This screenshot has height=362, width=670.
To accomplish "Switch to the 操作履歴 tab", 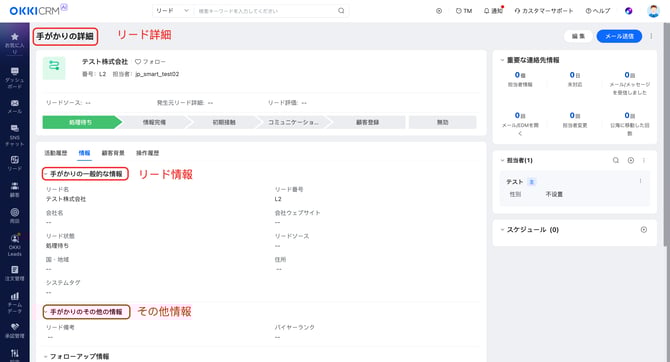I will [147, 153].
